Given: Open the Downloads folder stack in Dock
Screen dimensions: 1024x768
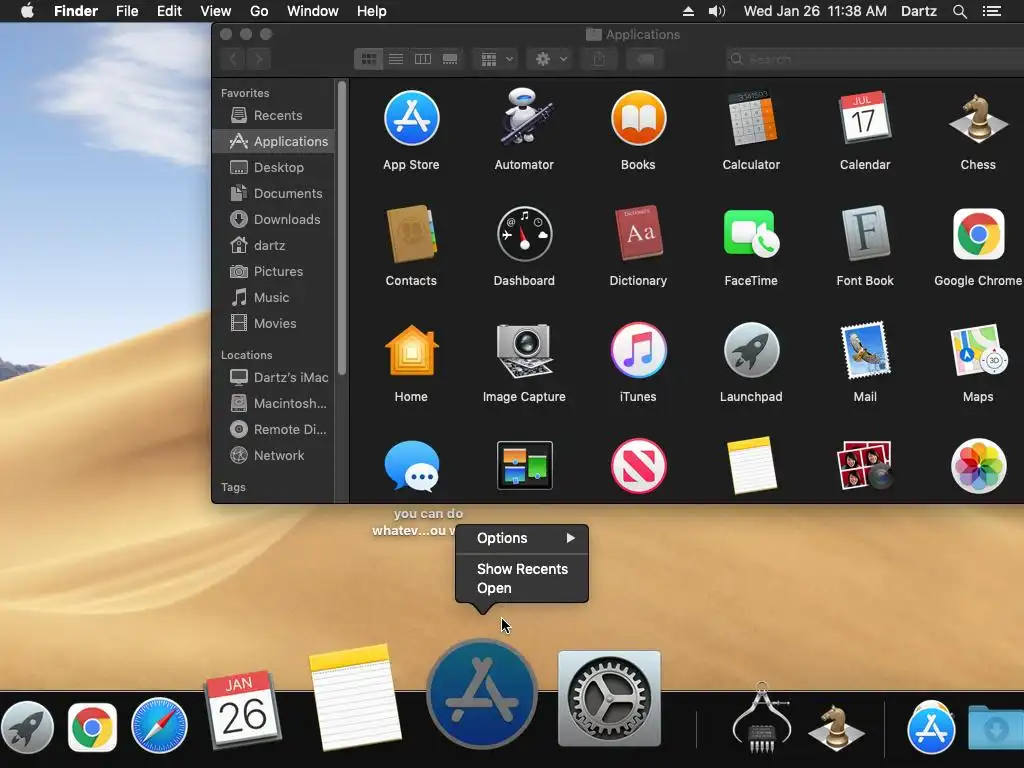Looking at the screenshot, I should pos(995,727).
